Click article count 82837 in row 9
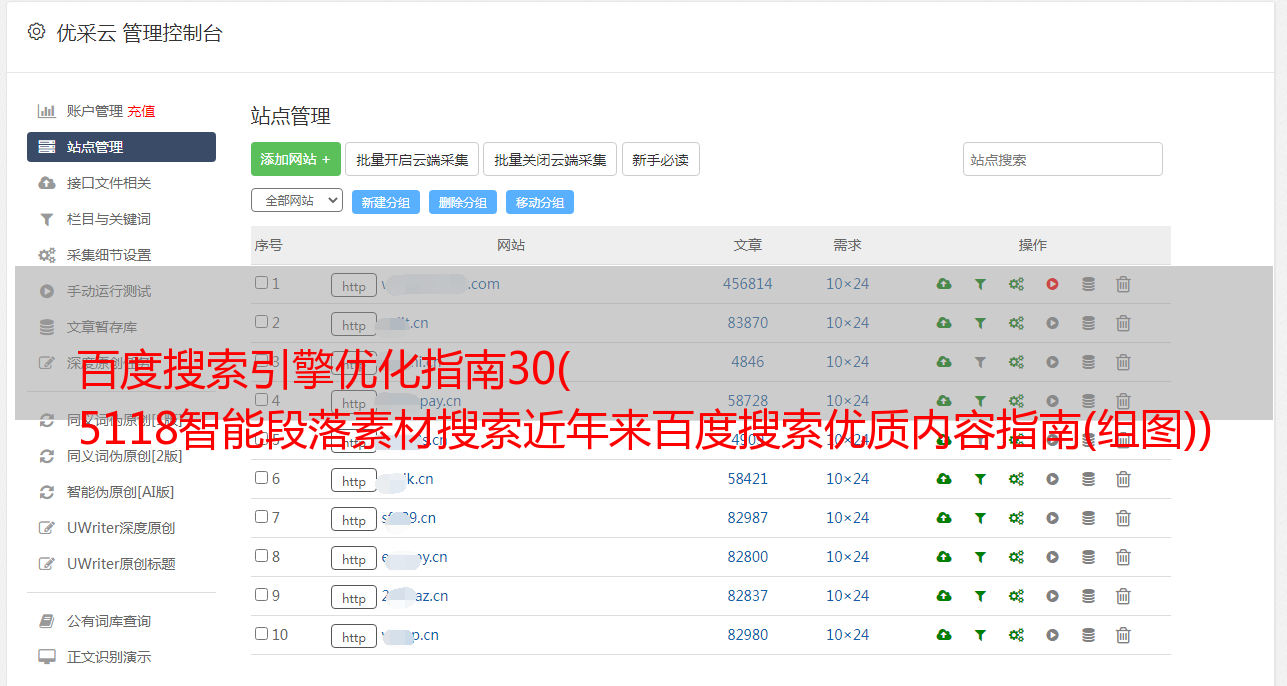This screenshot has width=1287, height=686. [748, 596]
